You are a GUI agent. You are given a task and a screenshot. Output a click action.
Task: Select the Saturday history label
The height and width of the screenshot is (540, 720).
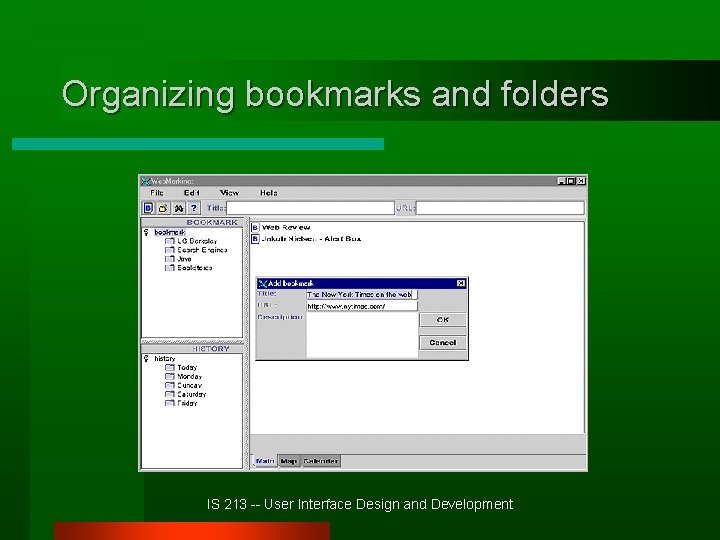coord(192,394)
